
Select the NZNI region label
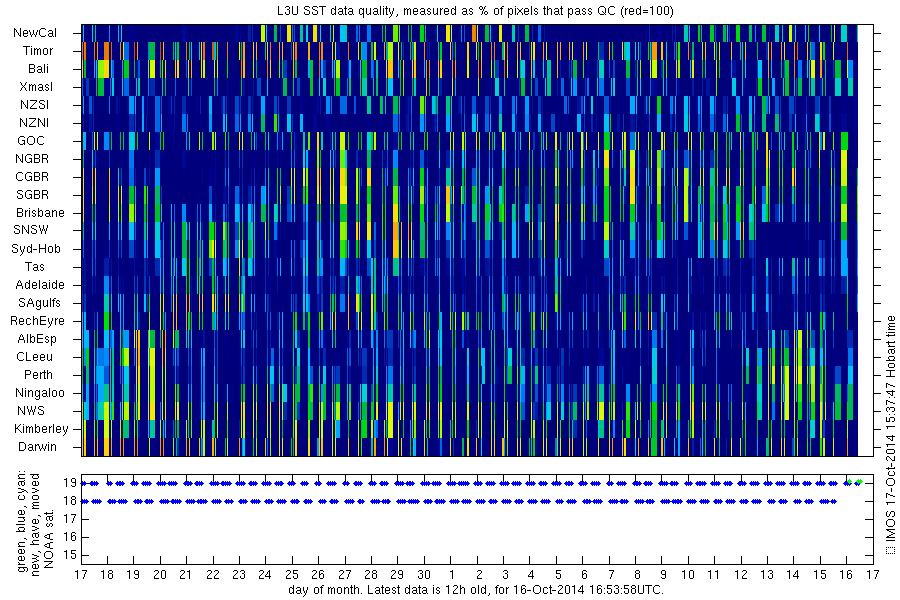(x=34, y=122)
